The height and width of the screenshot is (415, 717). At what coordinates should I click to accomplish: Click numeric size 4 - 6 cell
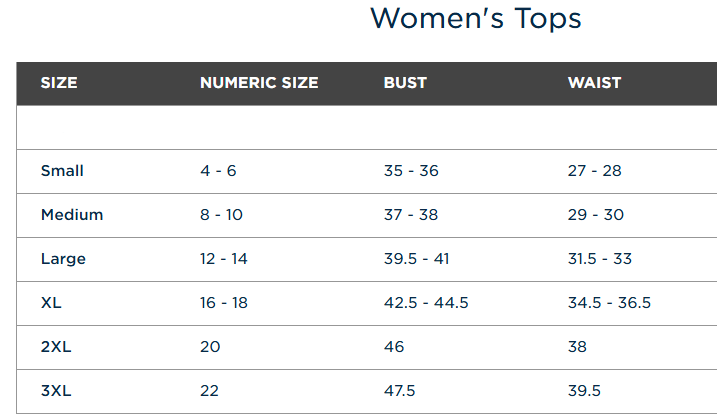[x=218, y=171]
